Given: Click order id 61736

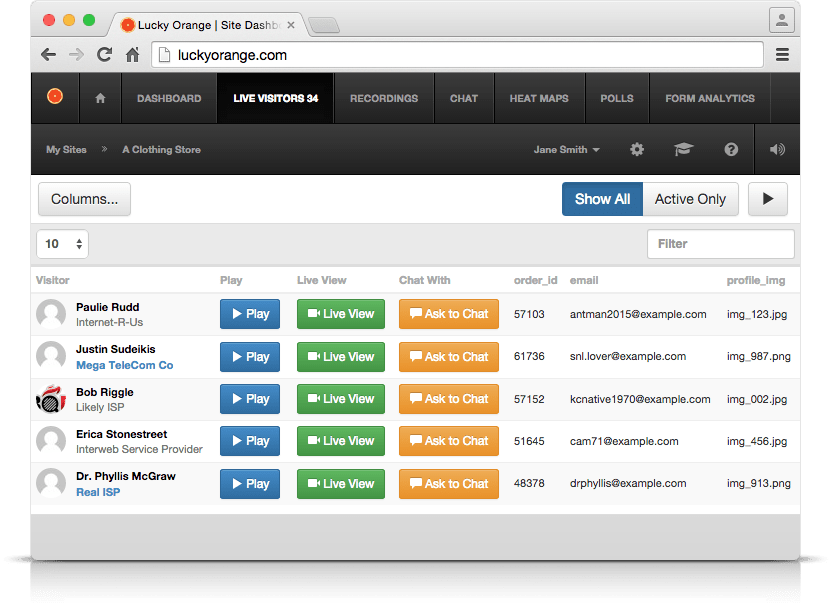Looking at the screenshot, I should click(529, 356).
